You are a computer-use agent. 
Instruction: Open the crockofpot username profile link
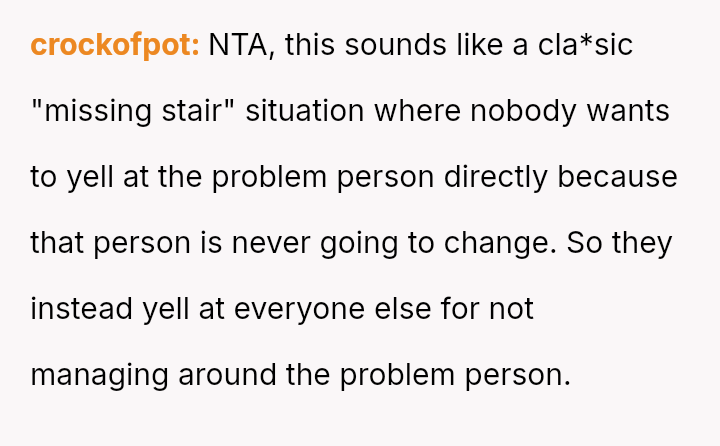[x=115, y=45]
